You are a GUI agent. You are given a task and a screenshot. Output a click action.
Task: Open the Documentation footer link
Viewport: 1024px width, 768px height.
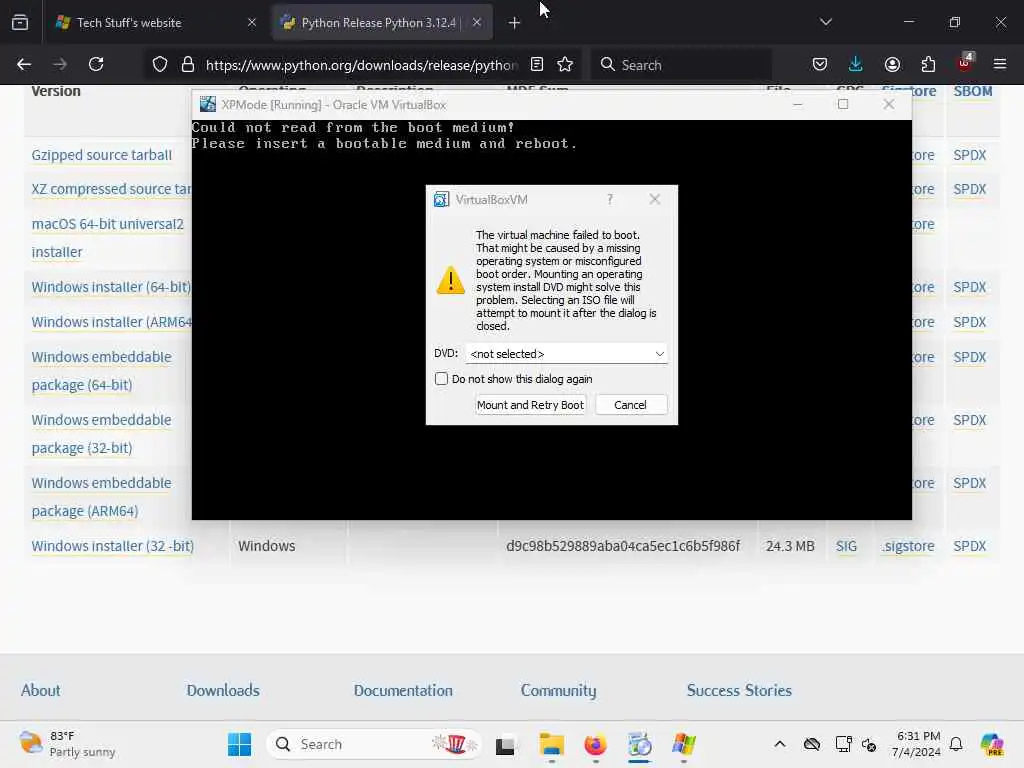coord(403,690)
